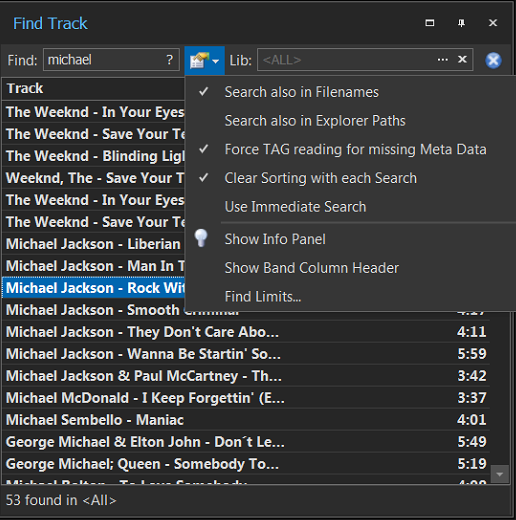Enable Use Immediate Search option
Image resolution: width=516 pixels, height=520 pixels.
(350, 207)
